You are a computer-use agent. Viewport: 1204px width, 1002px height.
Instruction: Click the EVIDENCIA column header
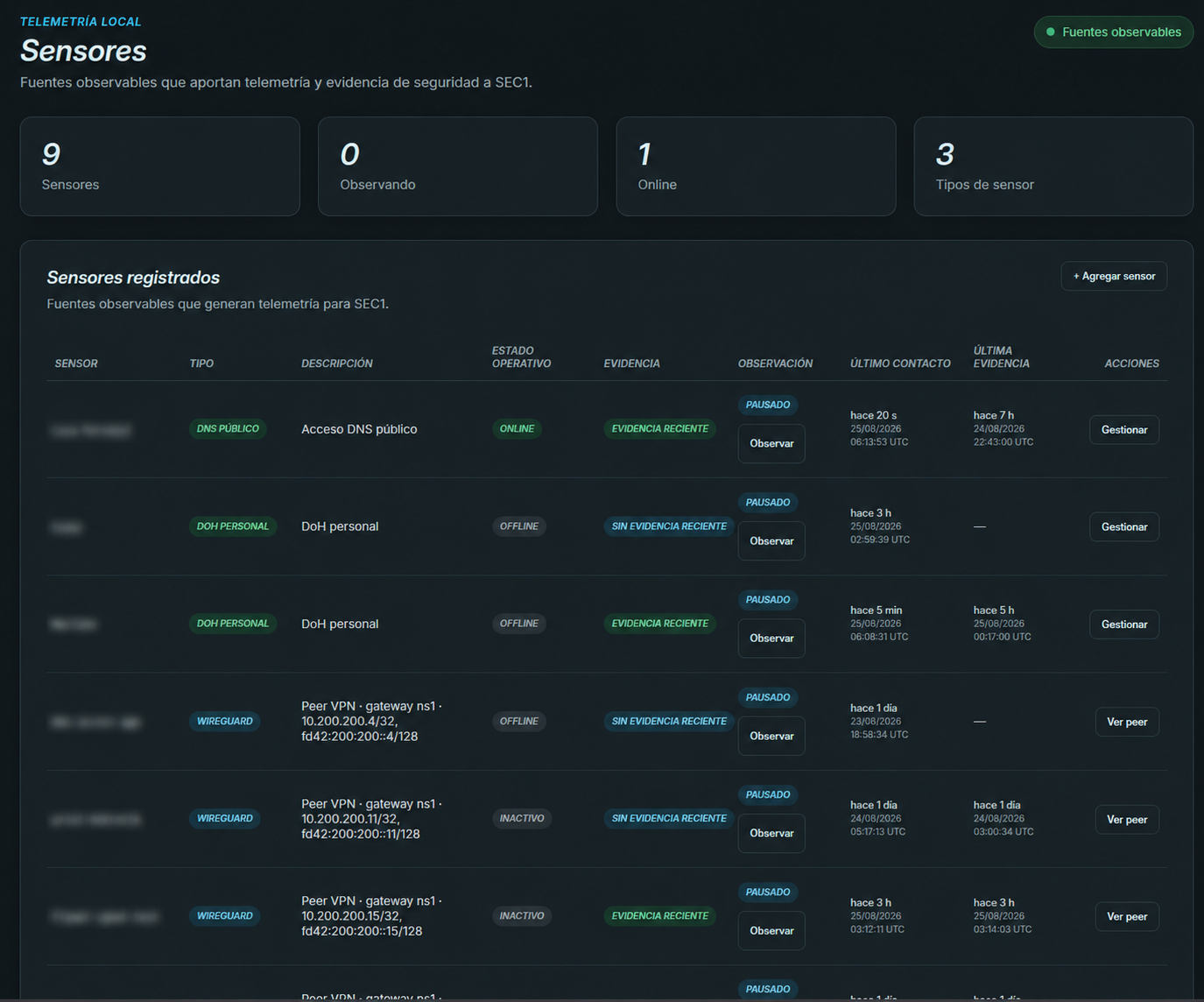coord(631,363)
